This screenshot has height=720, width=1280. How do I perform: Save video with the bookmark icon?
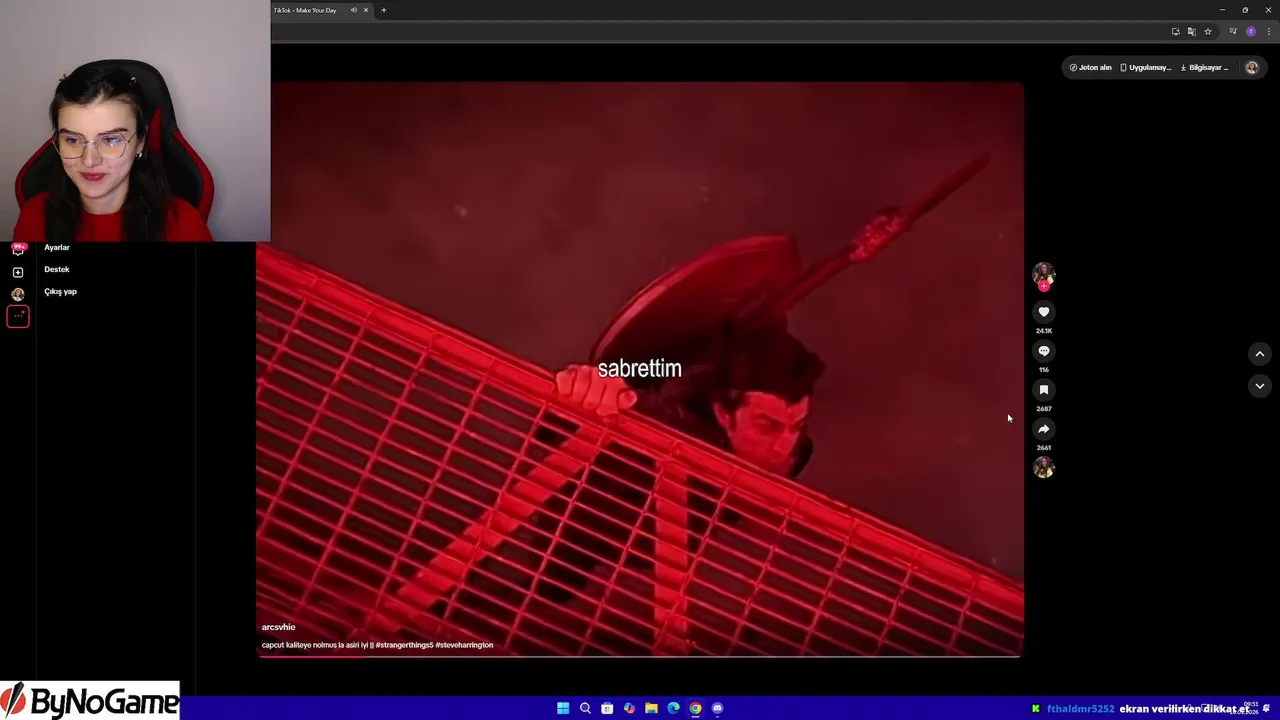[1043, 390]
